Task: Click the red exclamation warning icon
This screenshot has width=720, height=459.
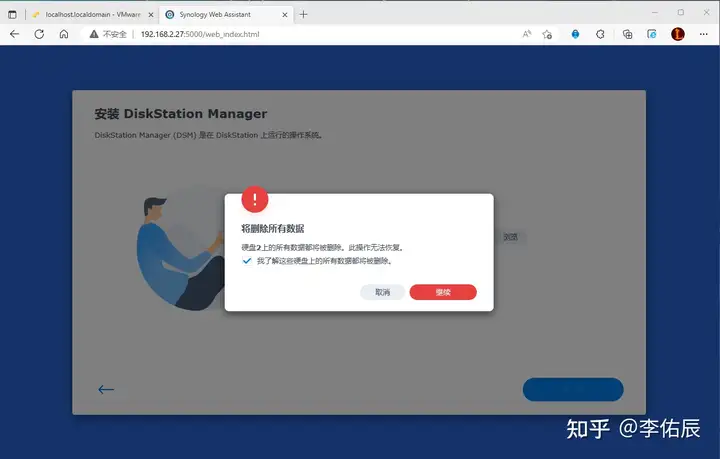Action: coord(255,199)
